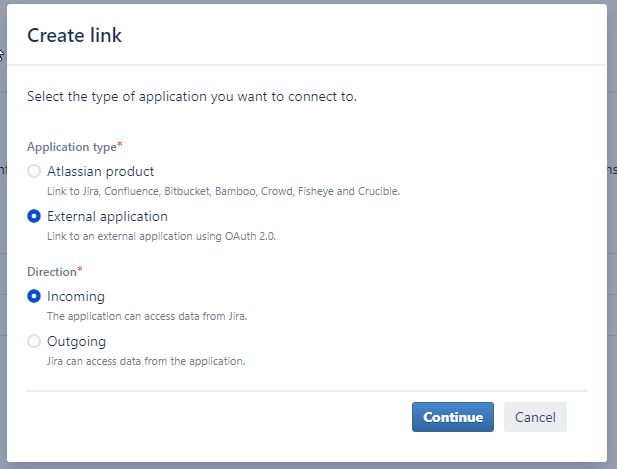Click the OAuth 2.0 description text
This screenshot has width=617, height=469.
(161, 236)
